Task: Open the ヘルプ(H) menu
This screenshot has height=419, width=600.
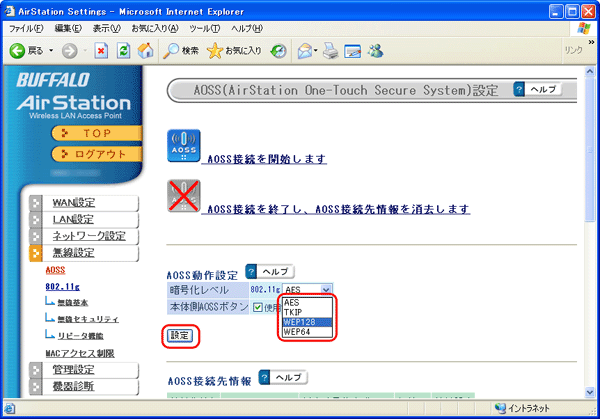Action: click(x=247, y=28)
